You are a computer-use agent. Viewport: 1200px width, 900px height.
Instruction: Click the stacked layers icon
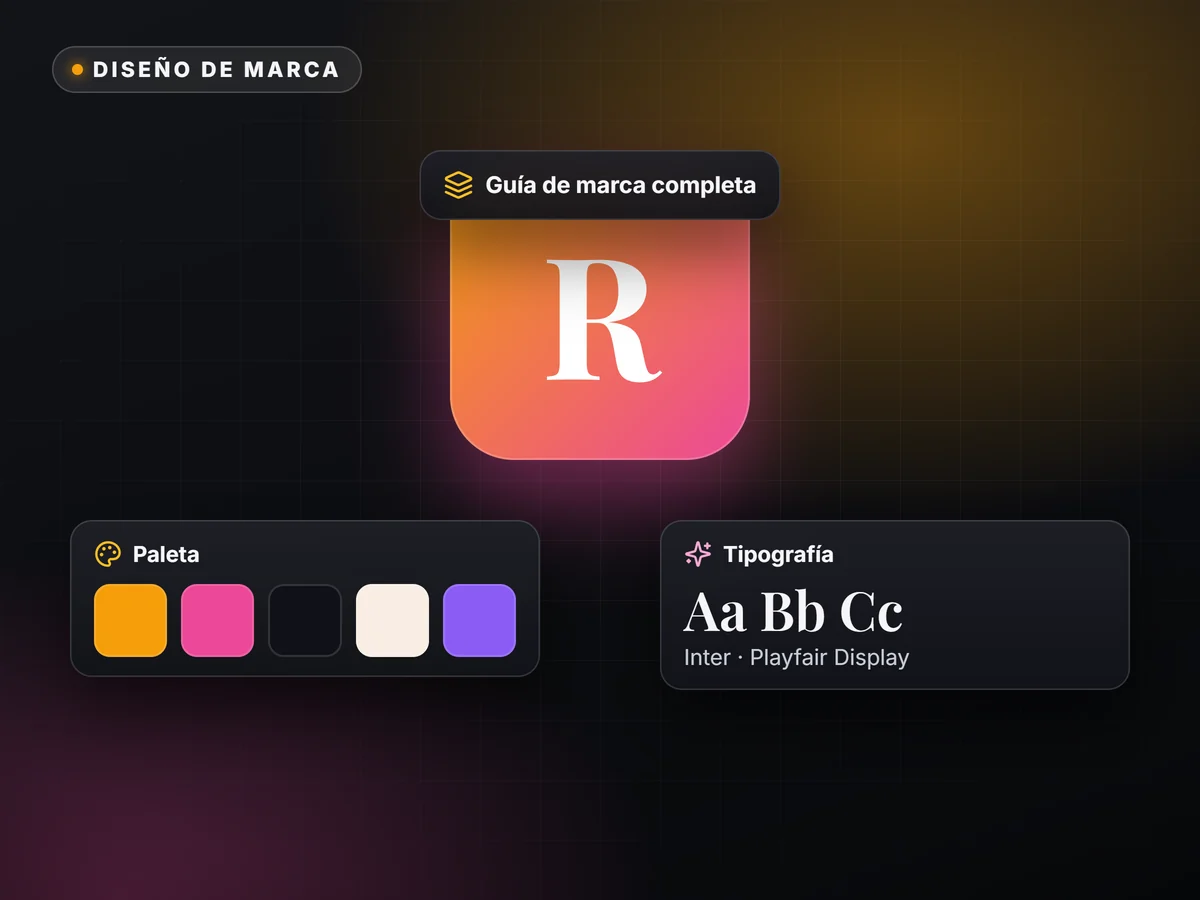tap(458, 185)
